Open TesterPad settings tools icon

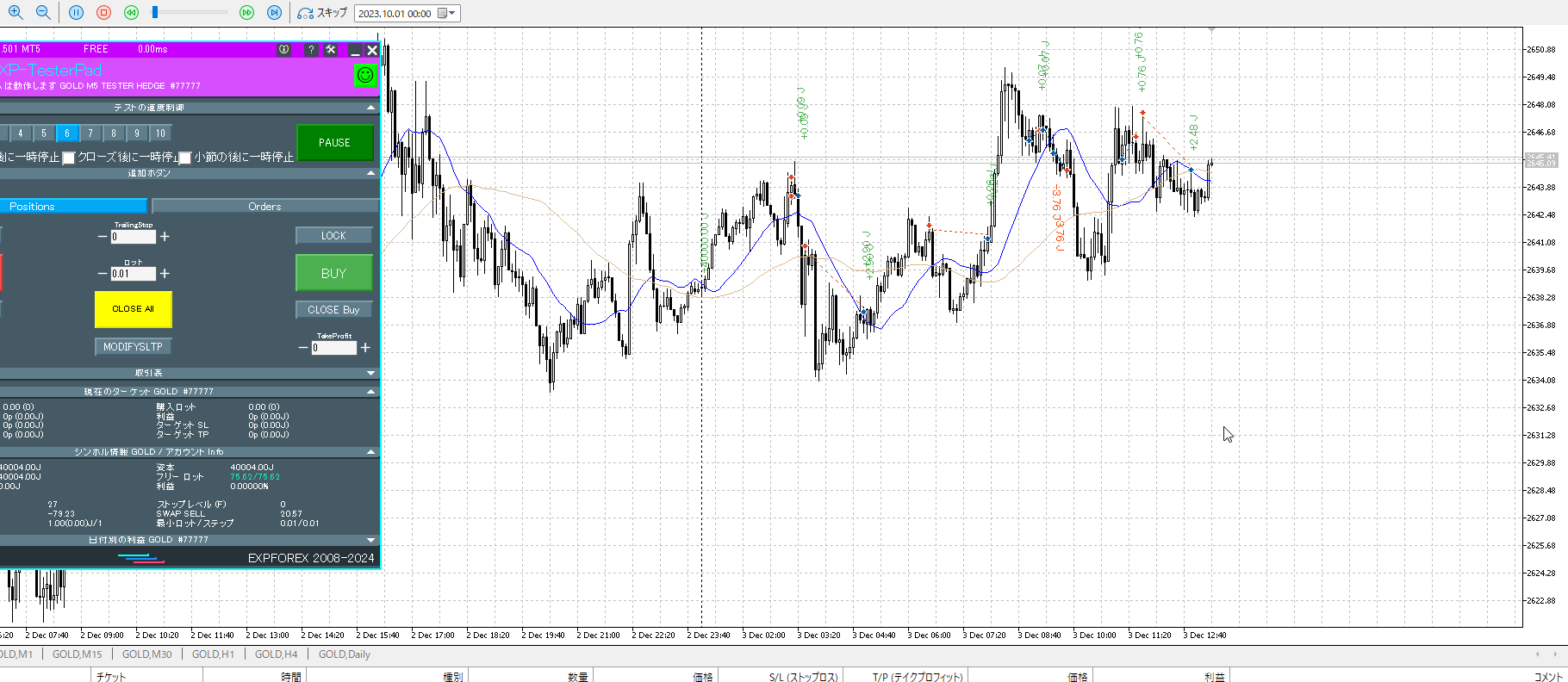tap(331, 50)
